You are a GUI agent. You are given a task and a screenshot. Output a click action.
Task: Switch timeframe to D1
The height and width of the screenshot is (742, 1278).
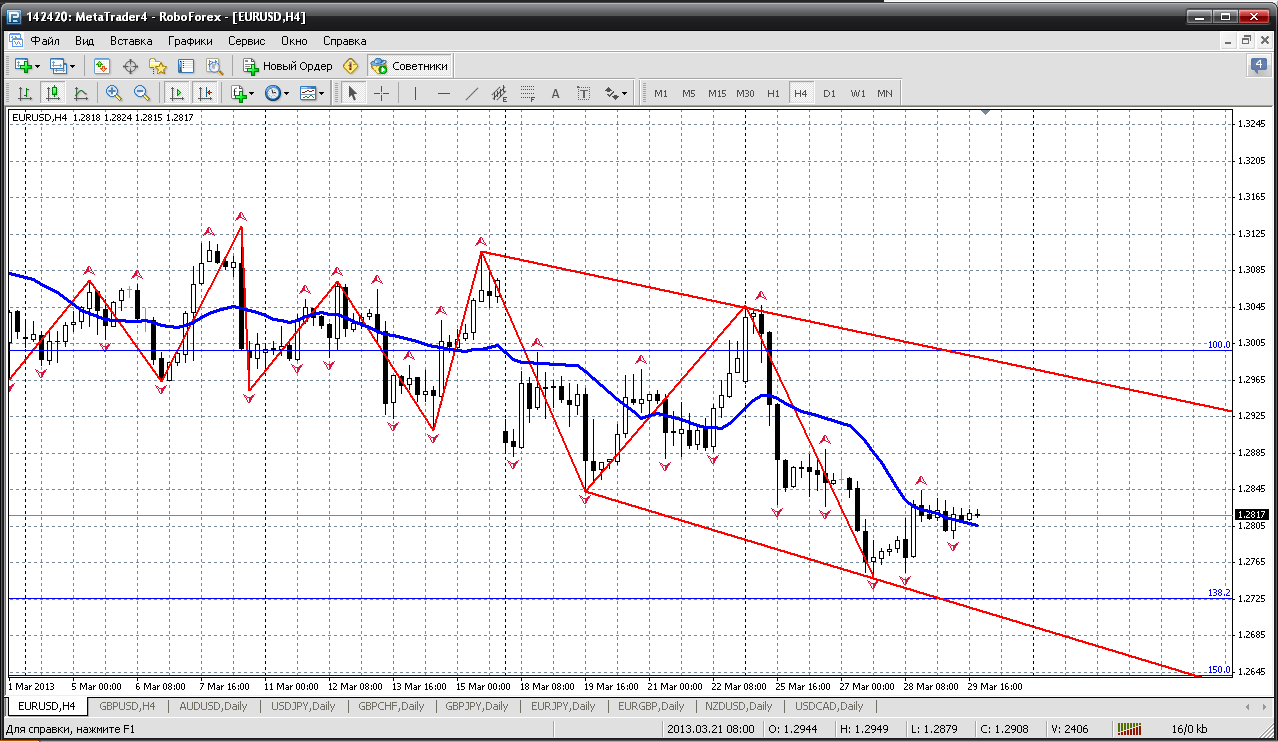829,93
